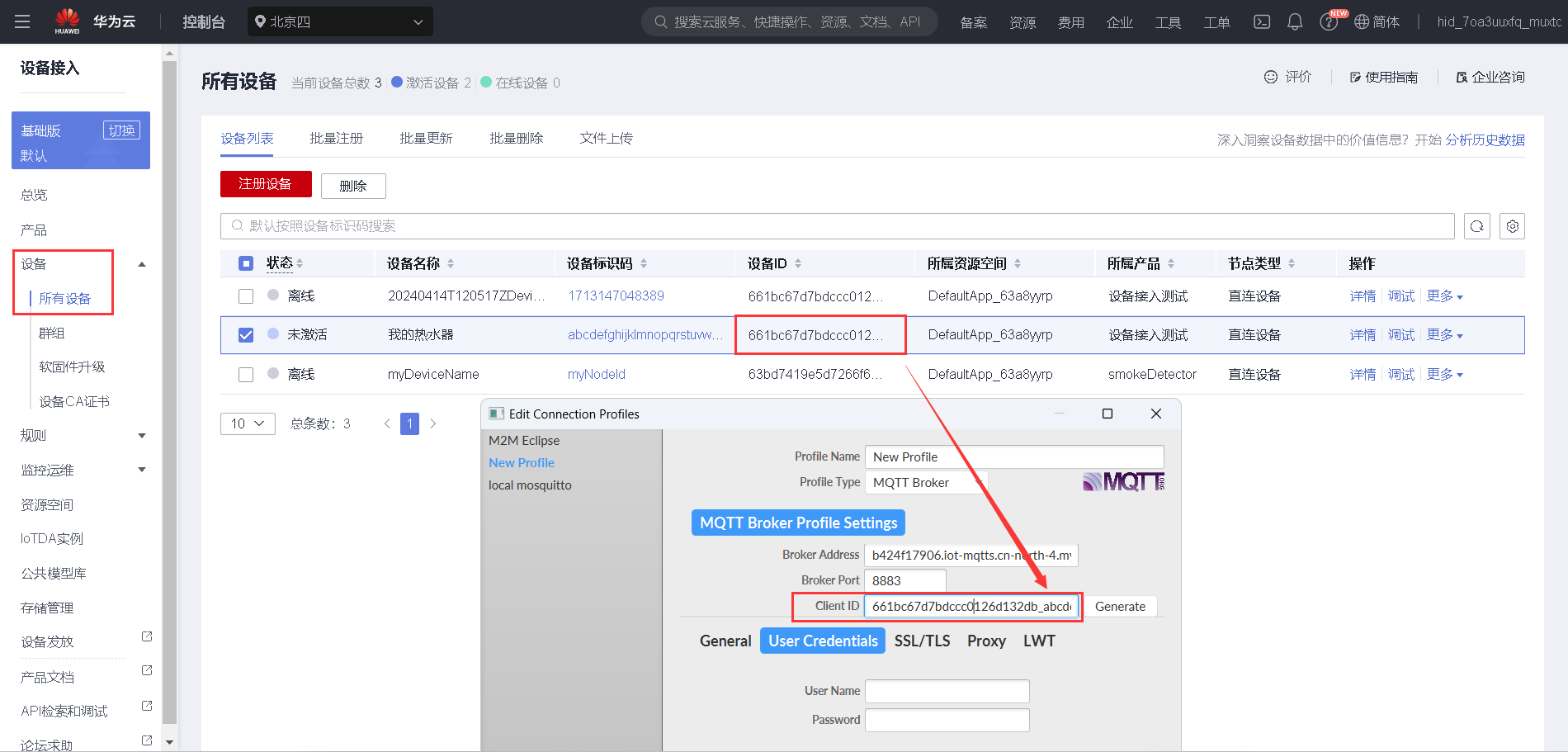Click the language globe icon
Screen dimensions: 1568x752
pos(1362,21)
